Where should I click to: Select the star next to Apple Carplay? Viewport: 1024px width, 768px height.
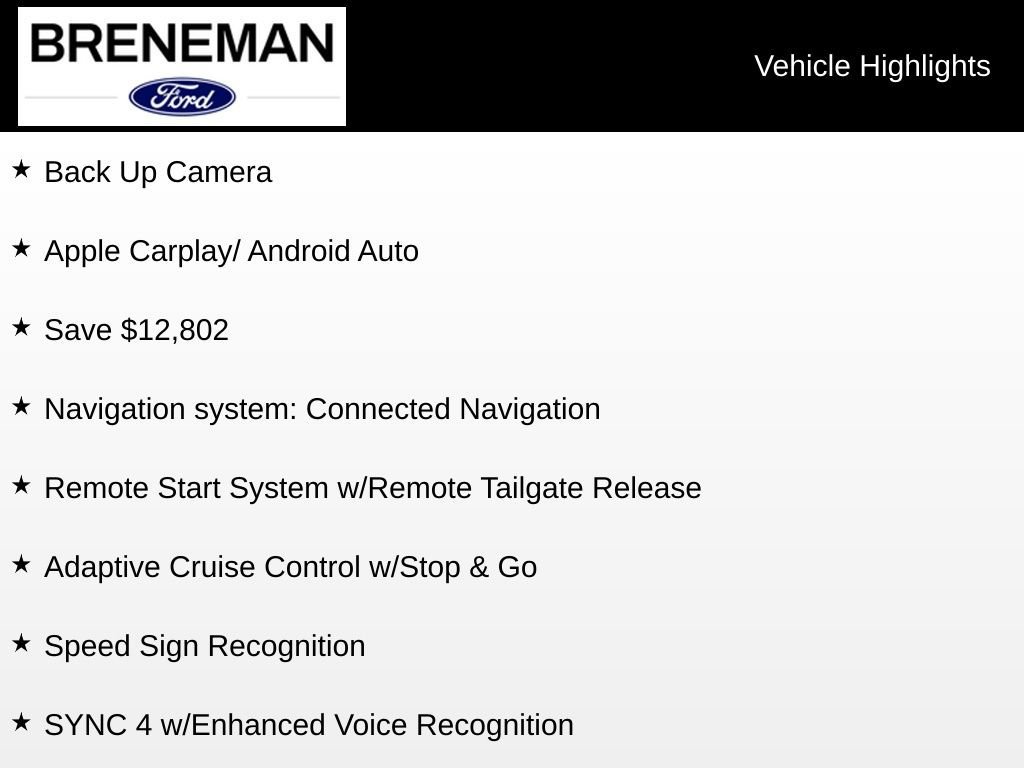point(21,248)
